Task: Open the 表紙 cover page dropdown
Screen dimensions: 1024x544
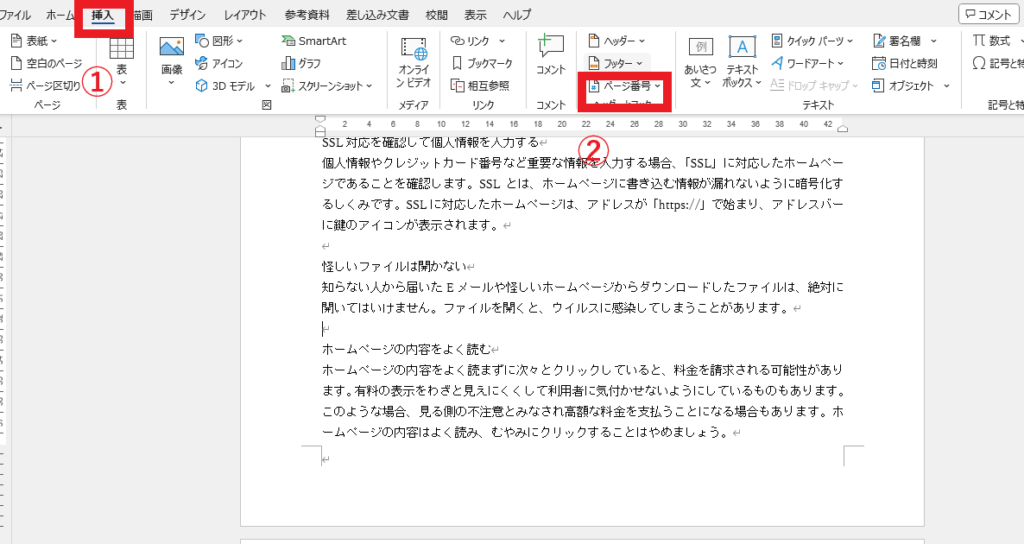Action: pyautogui.click(x=35, y=40)
